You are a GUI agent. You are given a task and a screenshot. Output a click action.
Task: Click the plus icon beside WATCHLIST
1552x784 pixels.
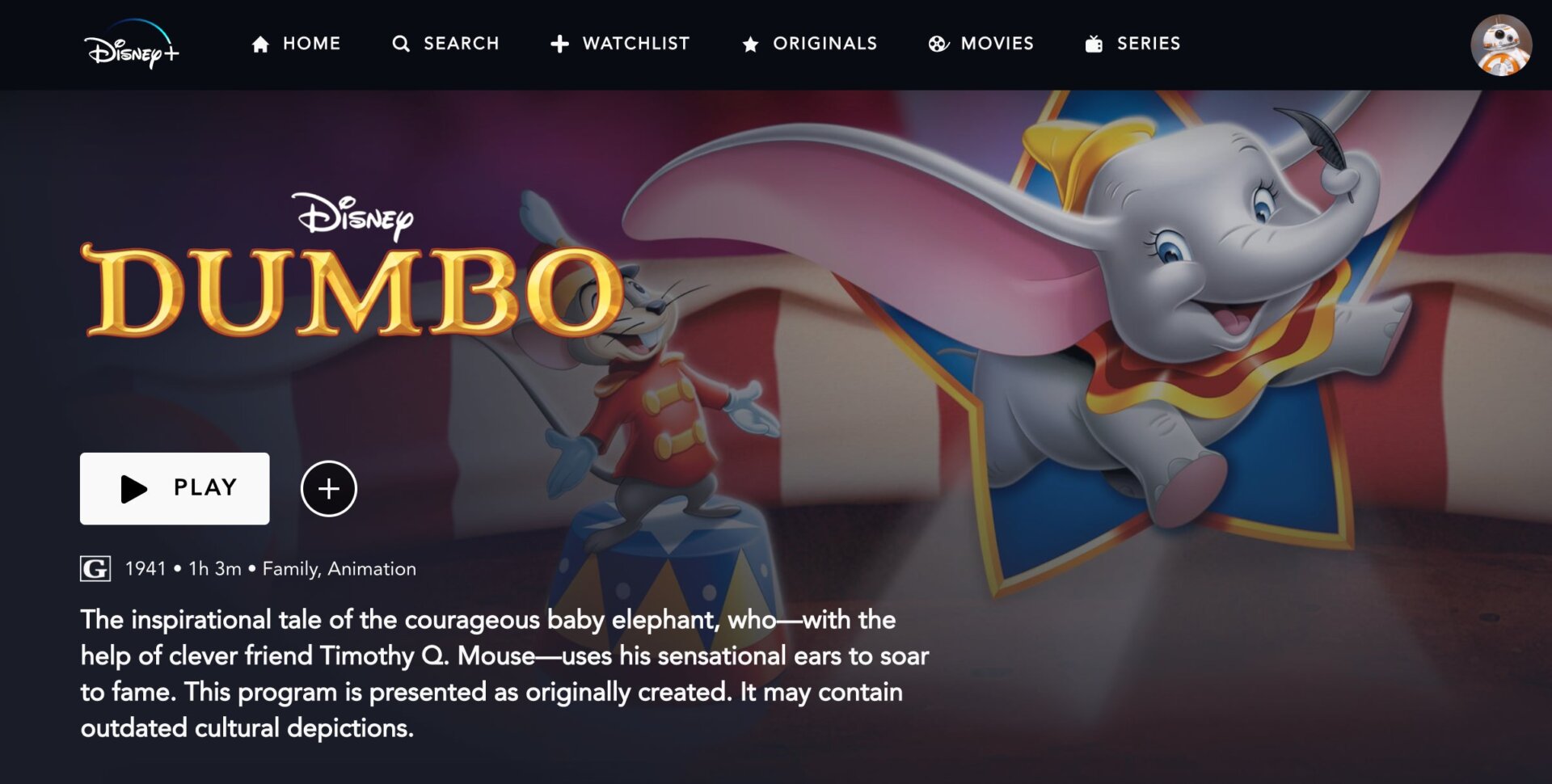559,44
